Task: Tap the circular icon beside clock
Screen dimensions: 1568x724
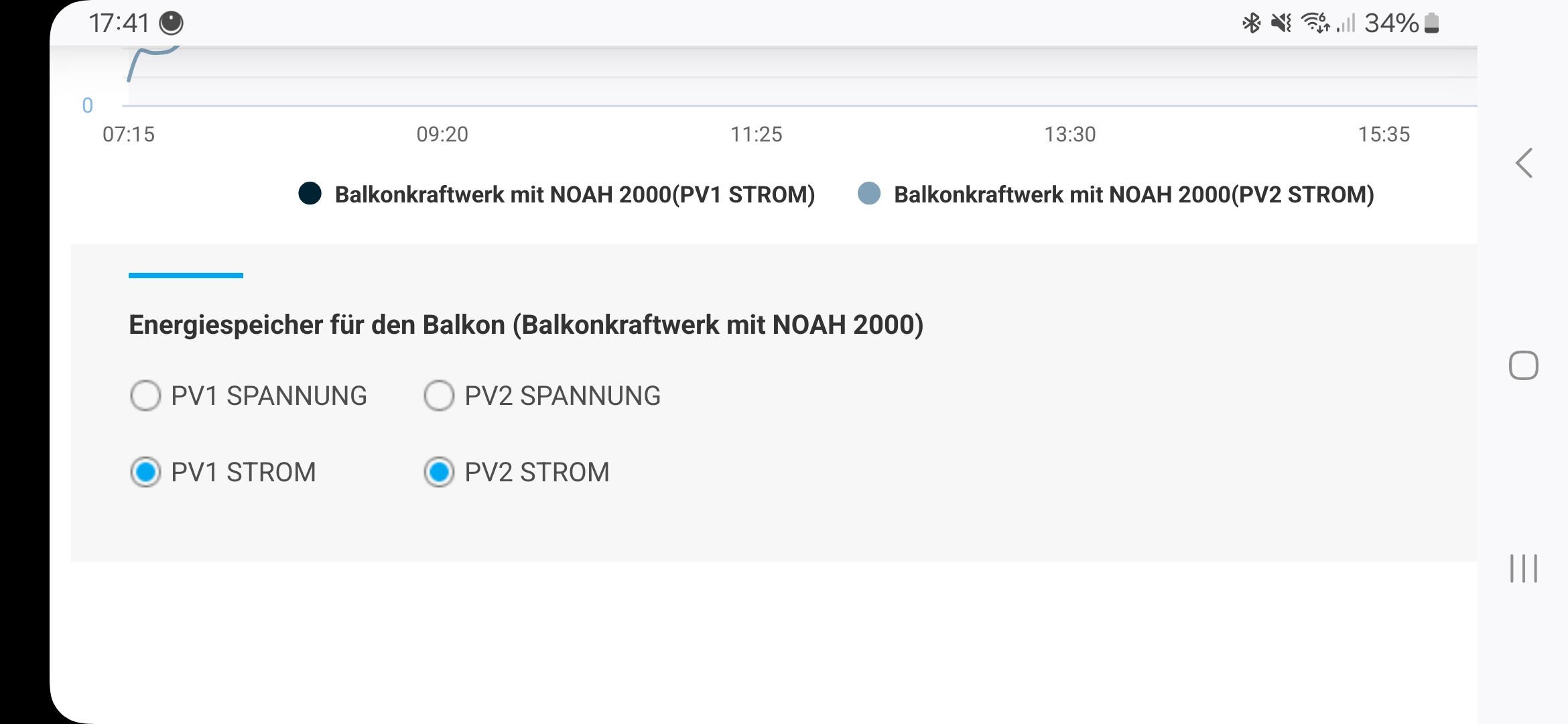Action: coord(171,23)
